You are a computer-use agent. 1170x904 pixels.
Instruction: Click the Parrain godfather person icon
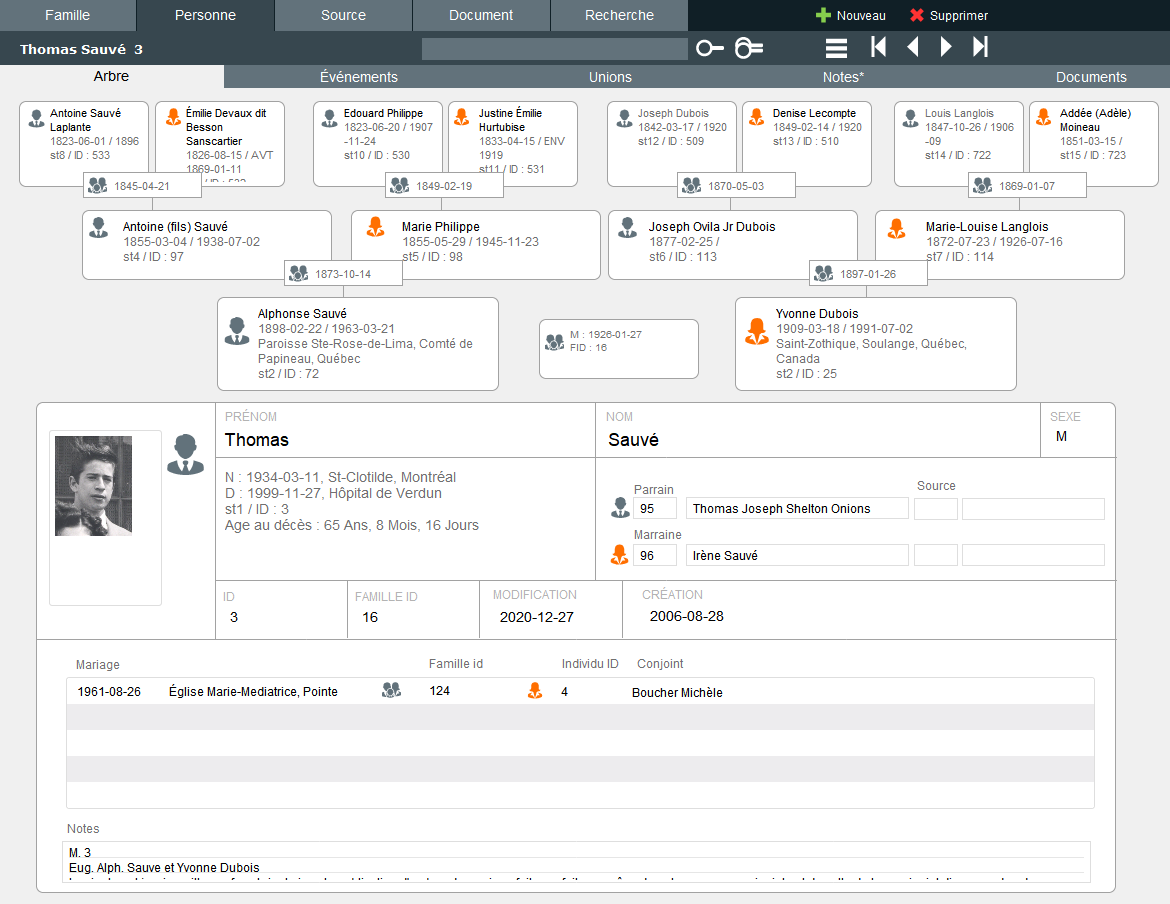pyautogui.click(x=620, y=508)
